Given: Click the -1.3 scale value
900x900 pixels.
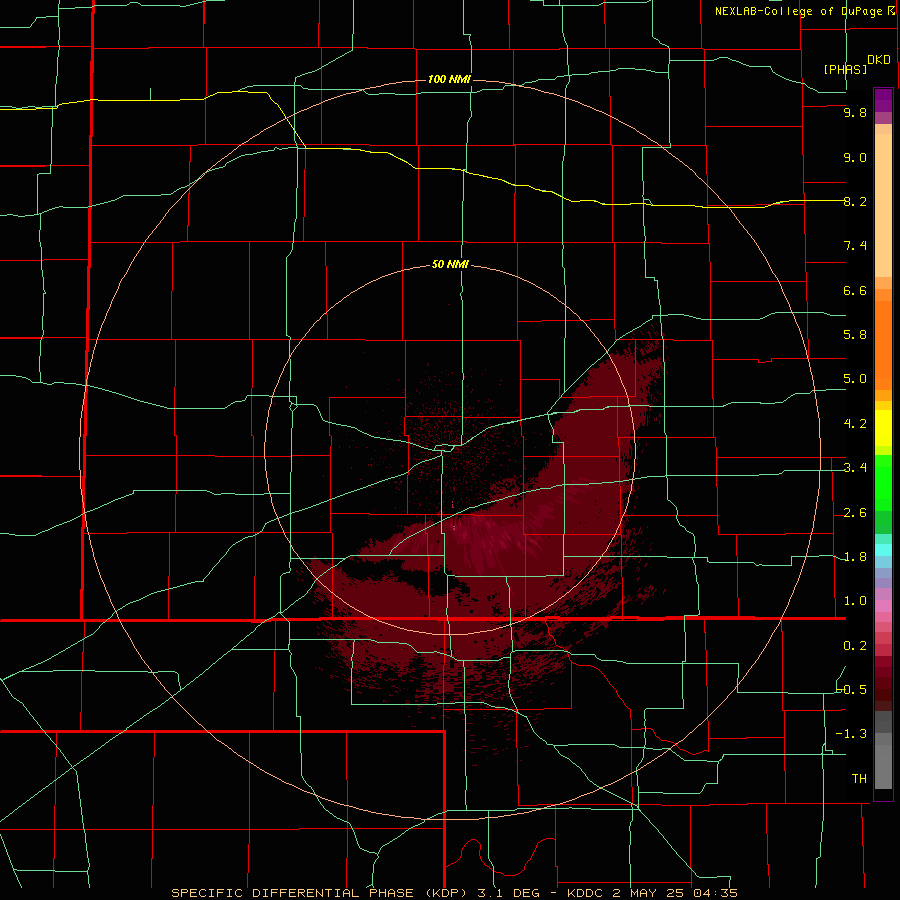Looking at the screenshot, I should 852,734.
